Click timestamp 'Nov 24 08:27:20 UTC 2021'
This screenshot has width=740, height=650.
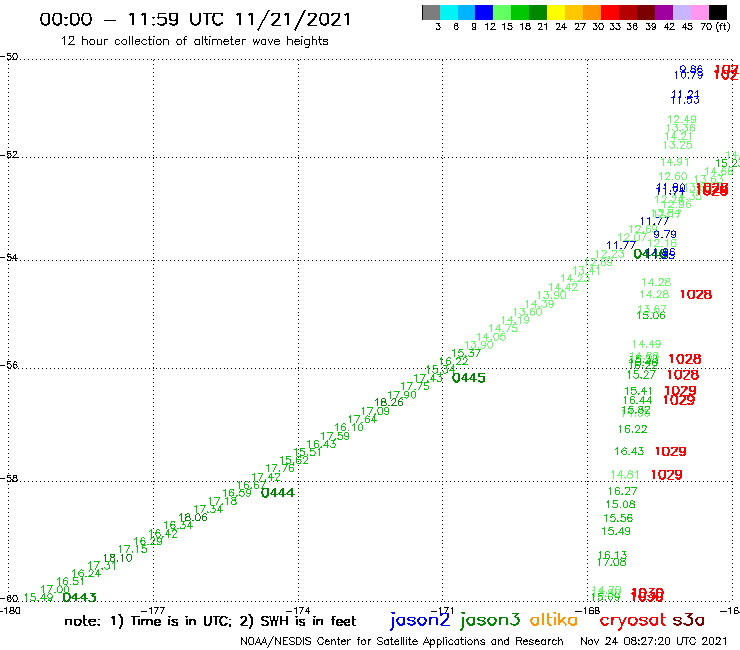(654, 642)
